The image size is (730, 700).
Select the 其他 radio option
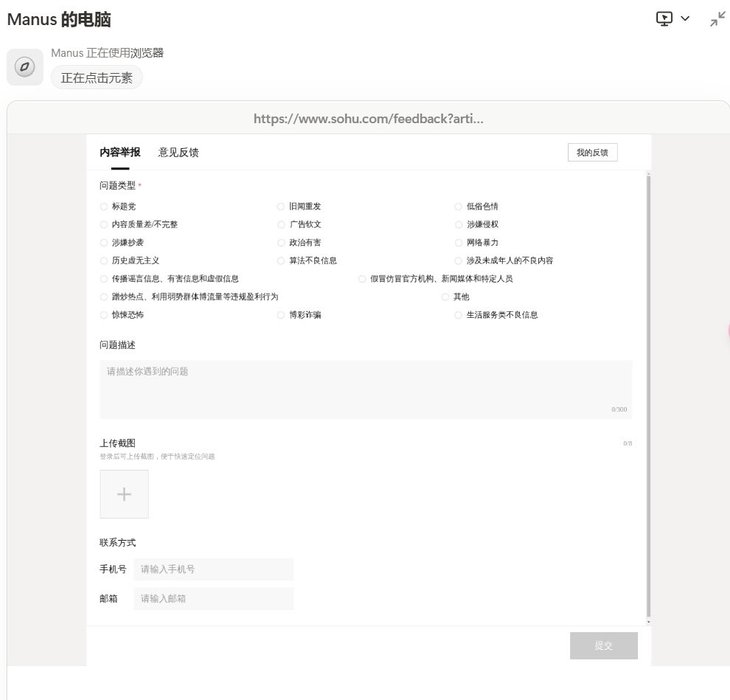(x=446, y=297)
